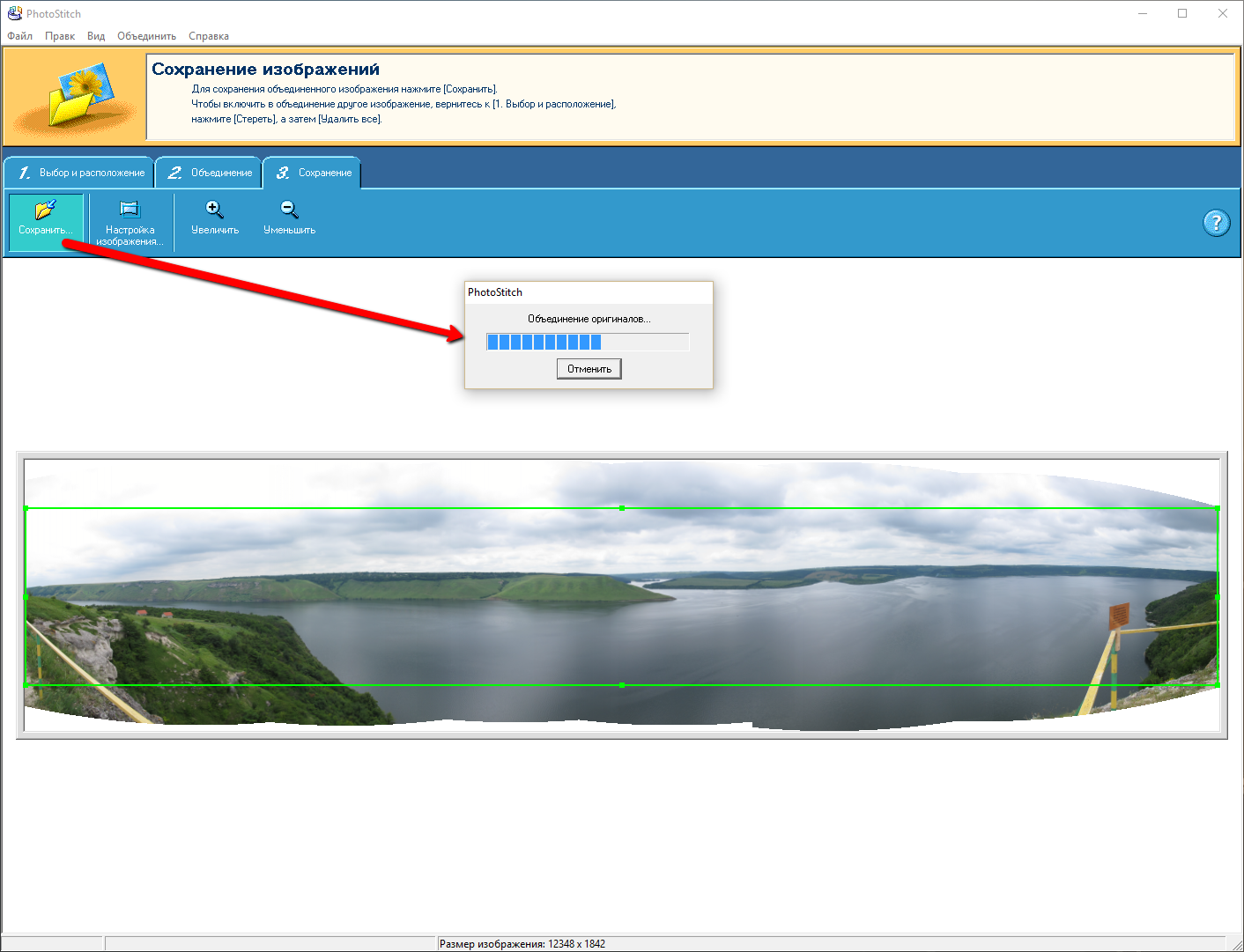The height and width of the screenshot is (952, 1244).
Task: Click the Save (Сохранить) folder icon
Action: [45, 211]
